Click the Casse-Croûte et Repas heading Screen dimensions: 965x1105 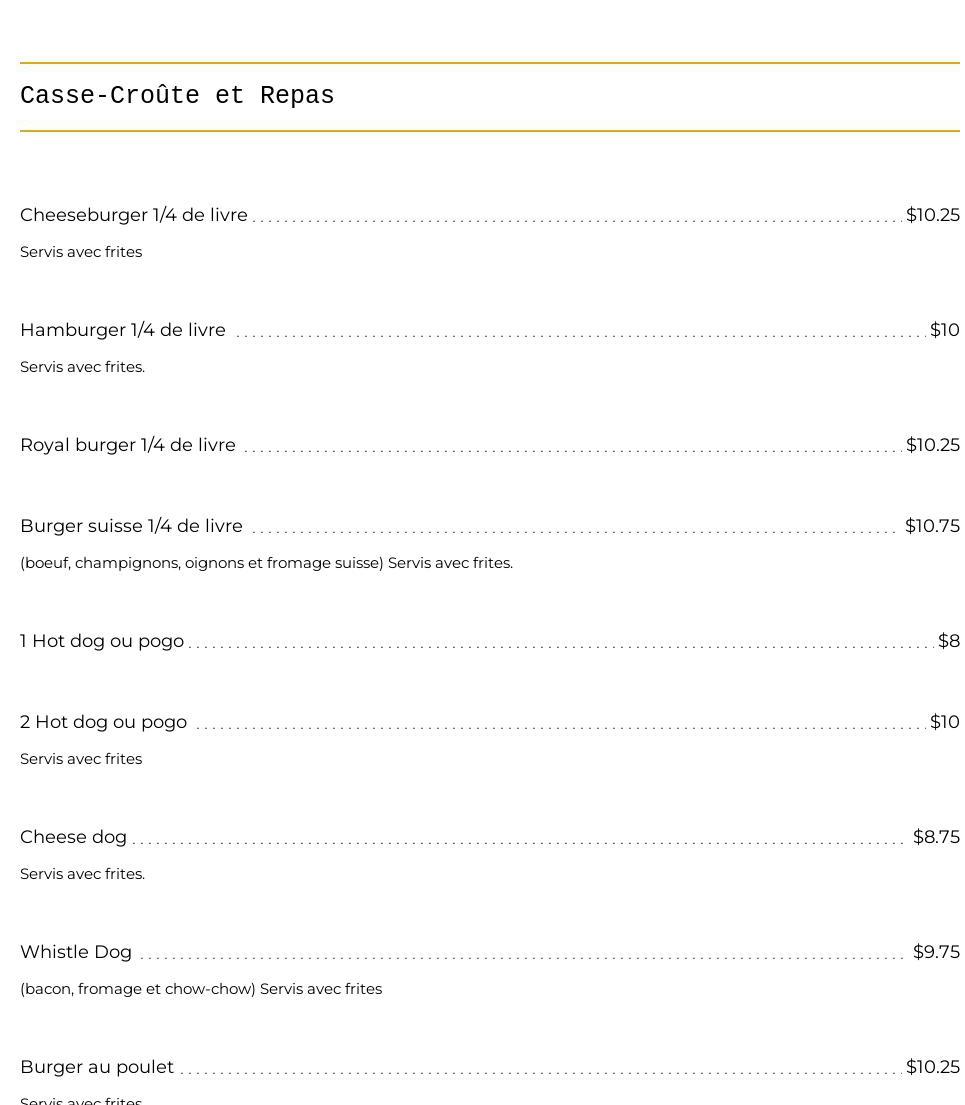click(177, 95)
